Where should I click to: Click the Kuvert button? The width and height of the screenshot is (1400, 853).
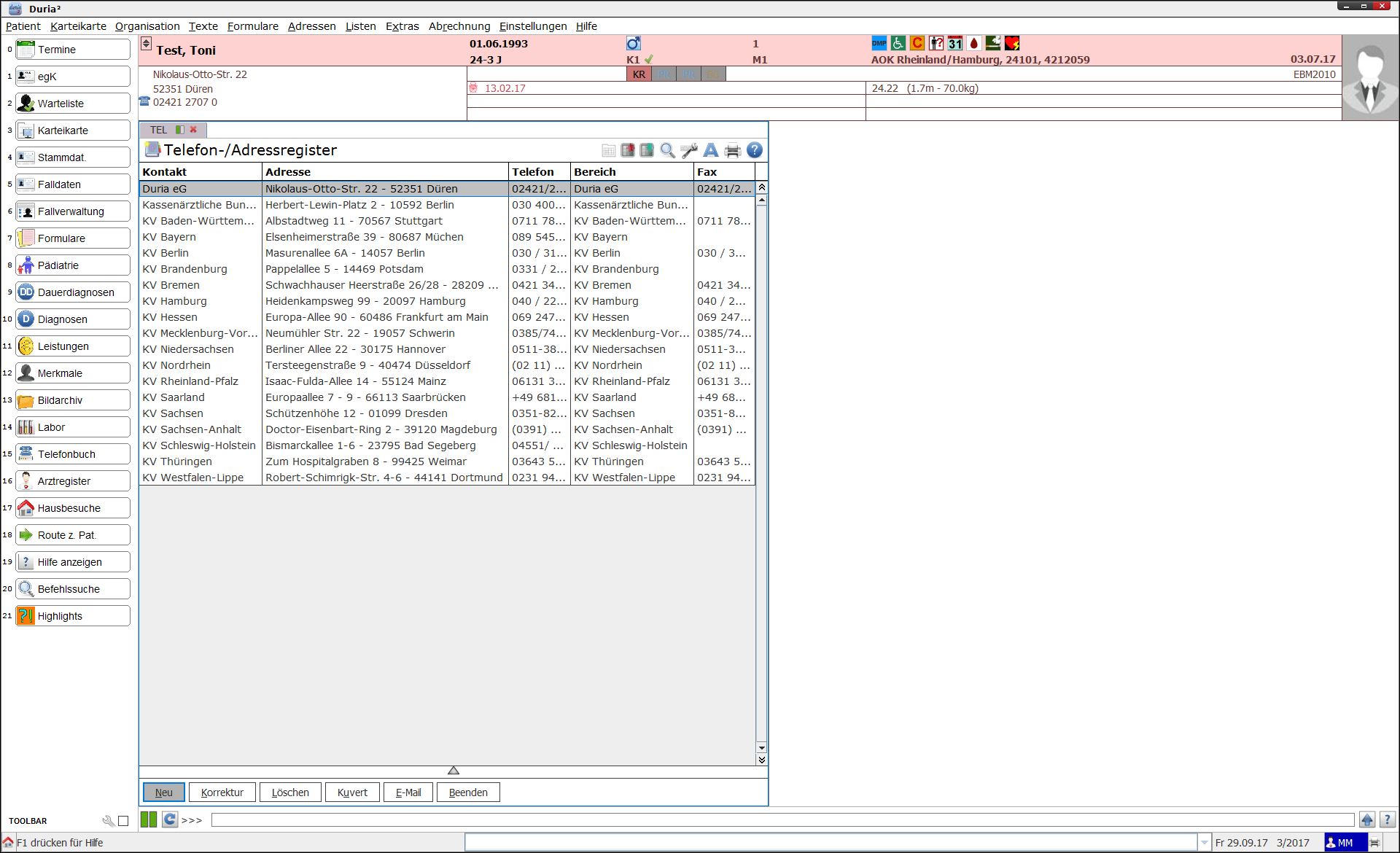[x=352, y=792]
